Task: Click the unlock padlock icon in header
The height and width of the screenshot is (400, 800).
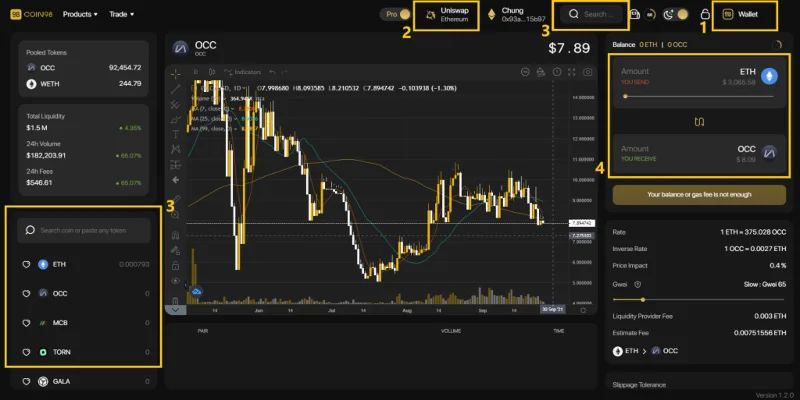Action: [705, 14]
